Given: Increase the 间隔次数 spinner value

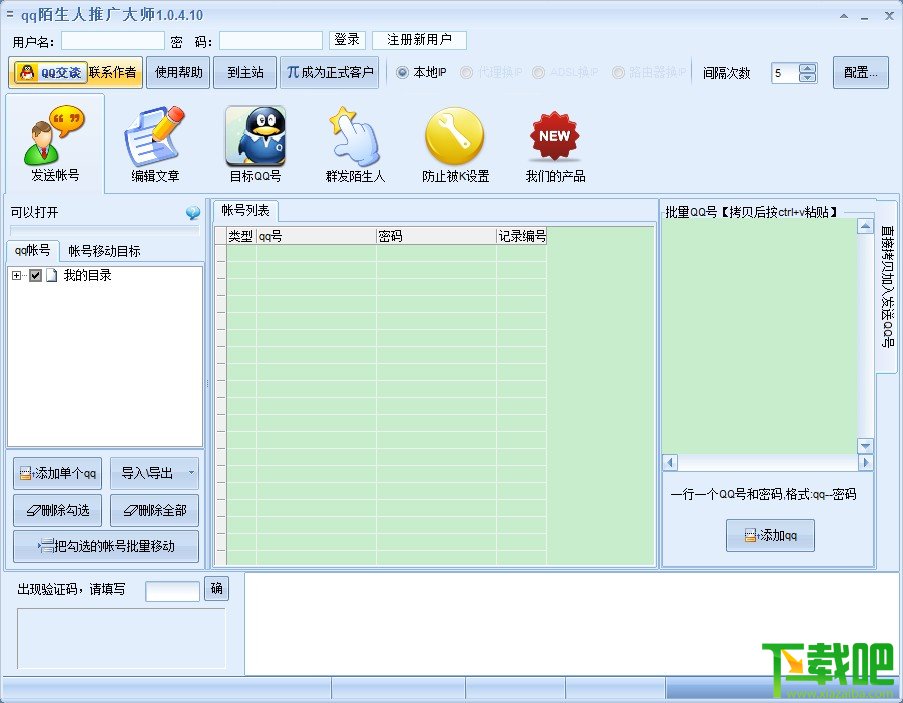Looking at the screenshot, I should pos(808,68).
